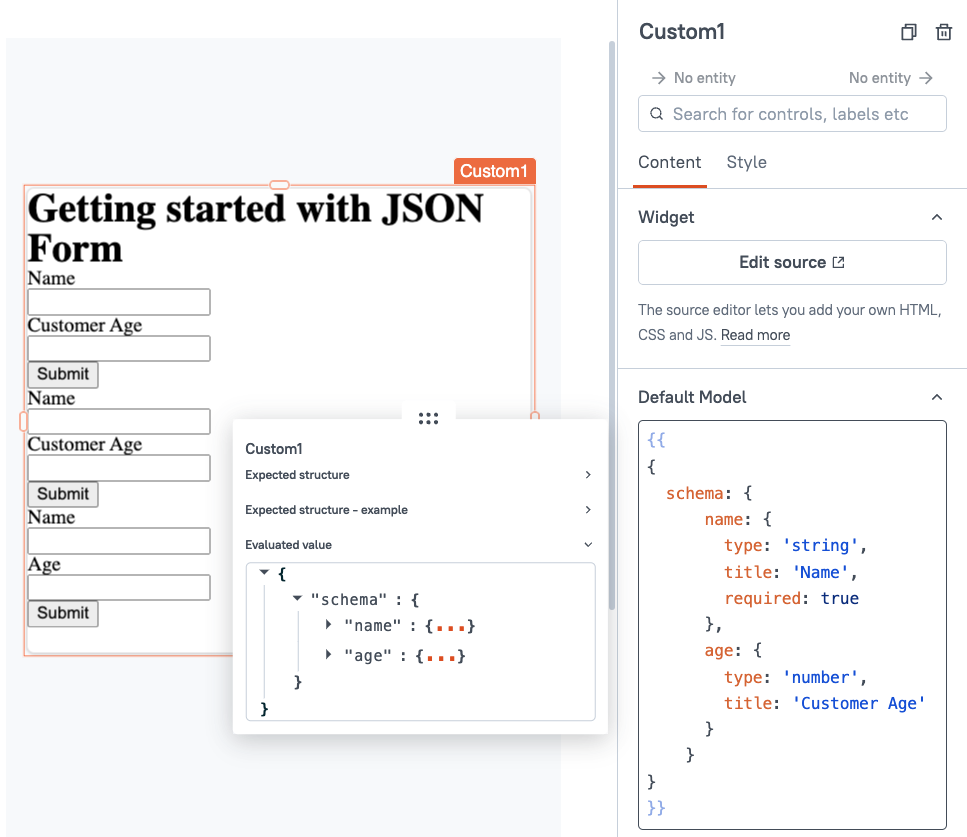Click the drag handle dots on popup
This screenshot has width=967, height=837.
click(x=428, y=419)
